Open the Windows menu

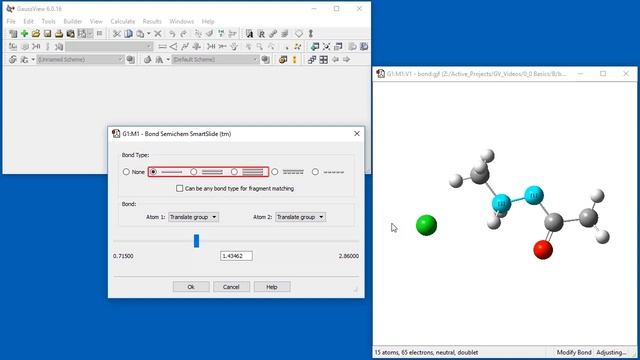pos(181,21)
